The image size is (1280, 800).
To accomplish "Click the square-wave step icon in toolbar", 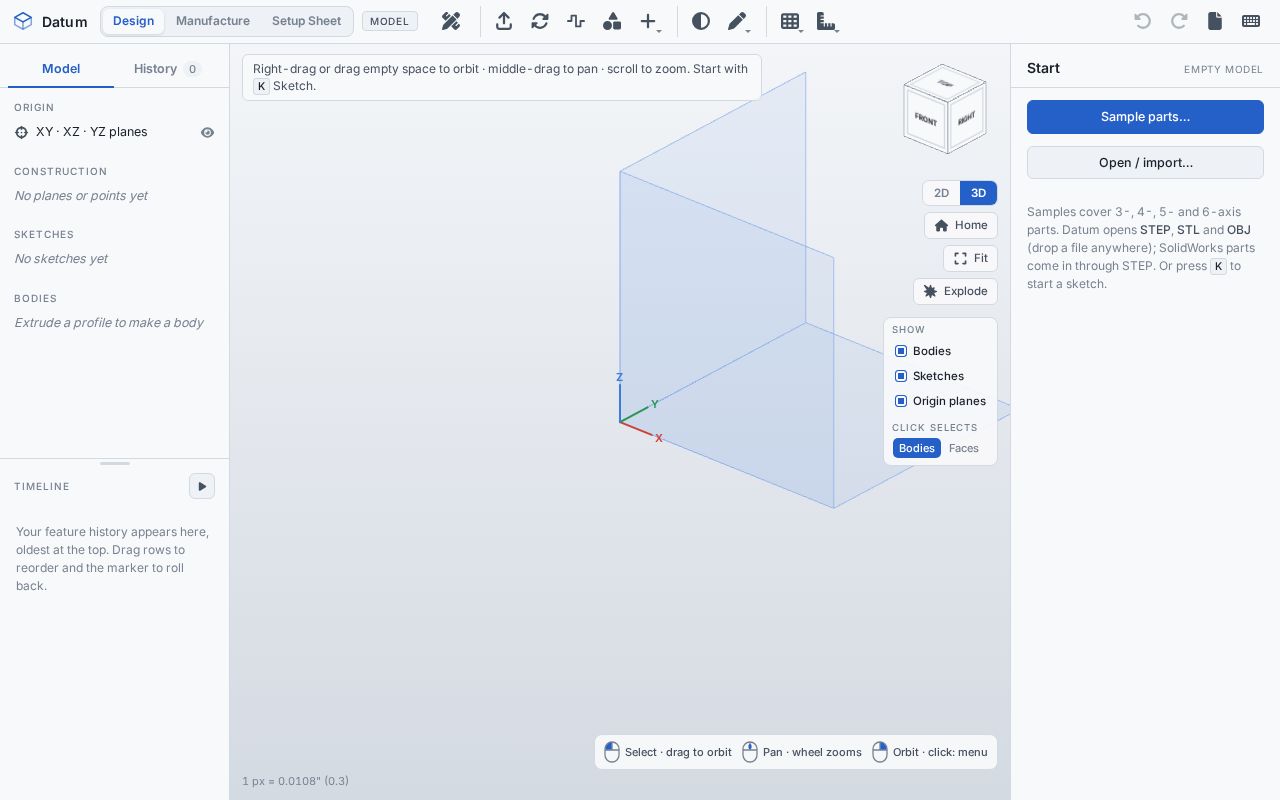I will (x=576, y=21).
